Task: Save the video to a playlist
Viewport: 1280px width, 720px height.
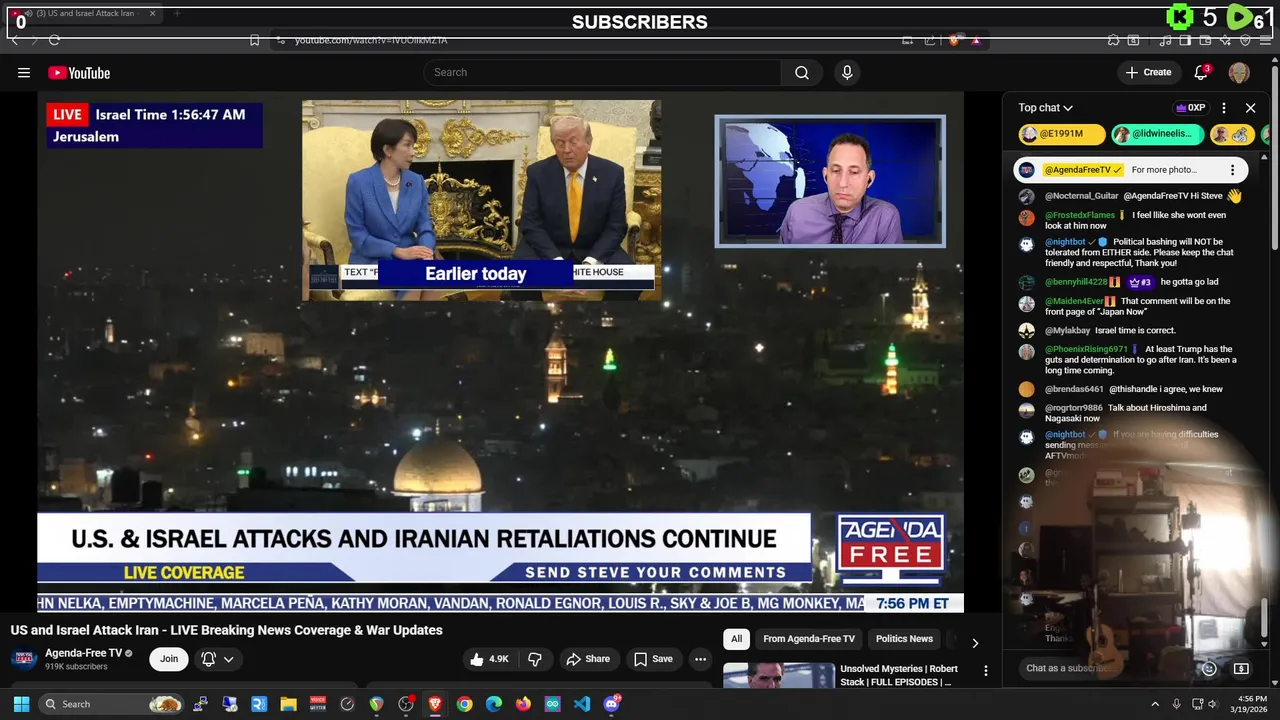Action: pyautogui.click(x=653, y=659)
